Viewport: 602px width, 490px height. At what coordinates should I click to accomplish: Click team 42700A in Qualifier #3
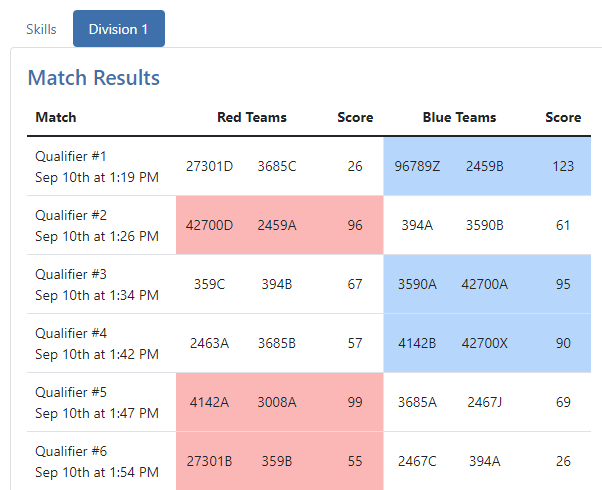click(x=484, y=284)
